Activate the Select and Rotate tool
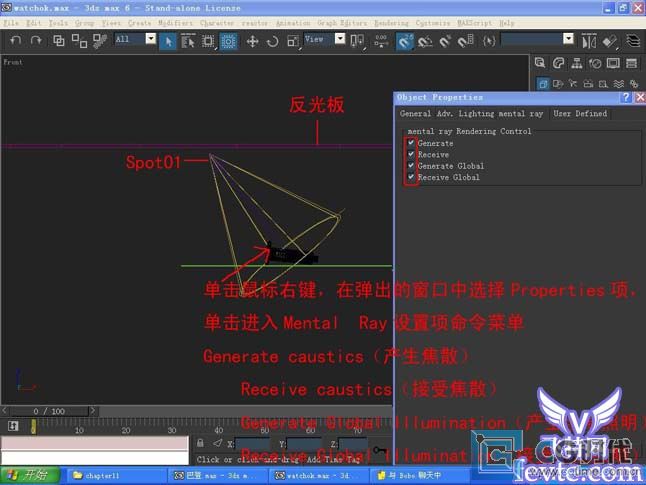This screenshot has width=646, height=485. [x=272, y=41]
